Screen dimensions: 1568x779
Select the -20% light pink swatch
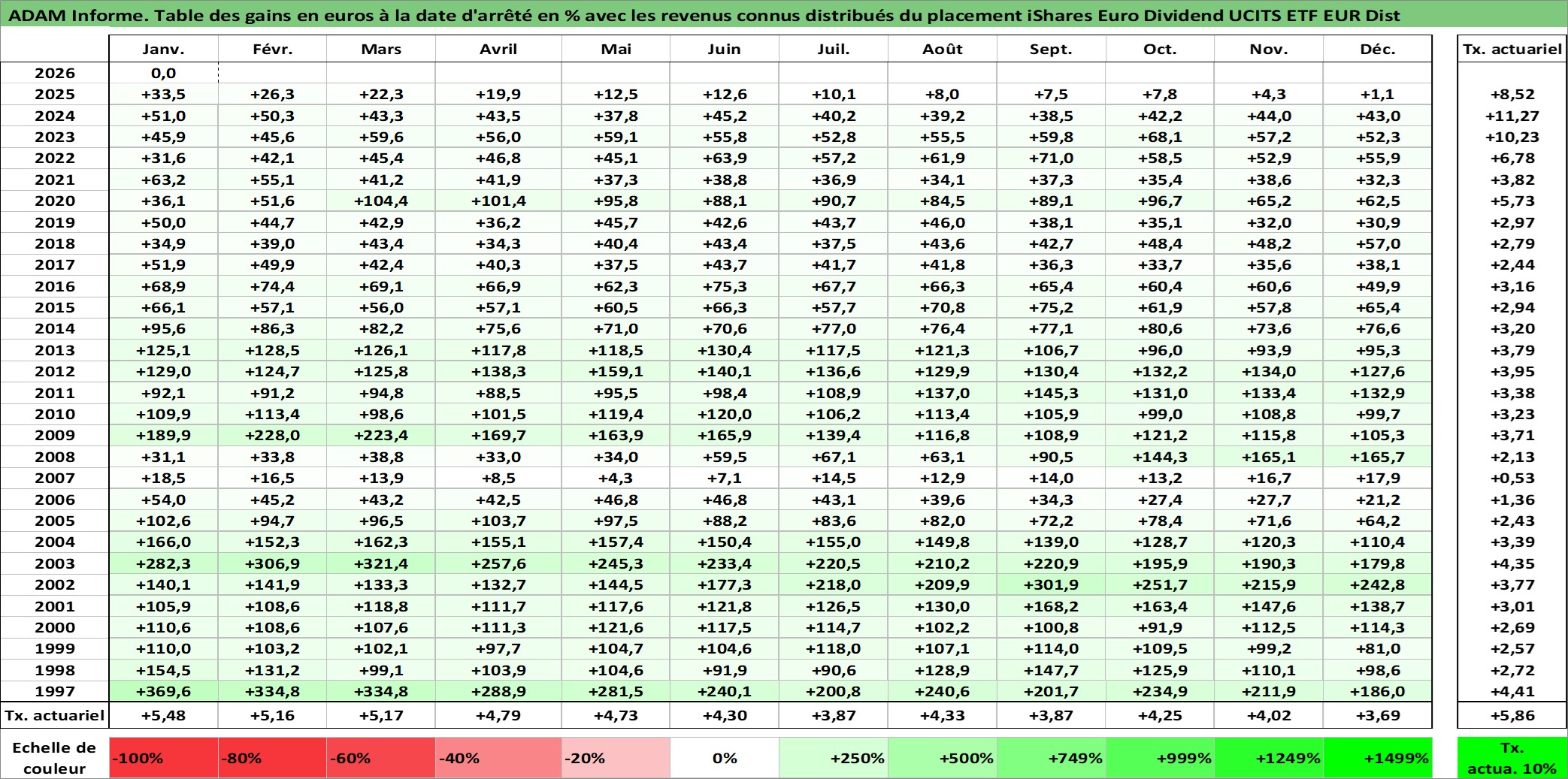(616, 758)
